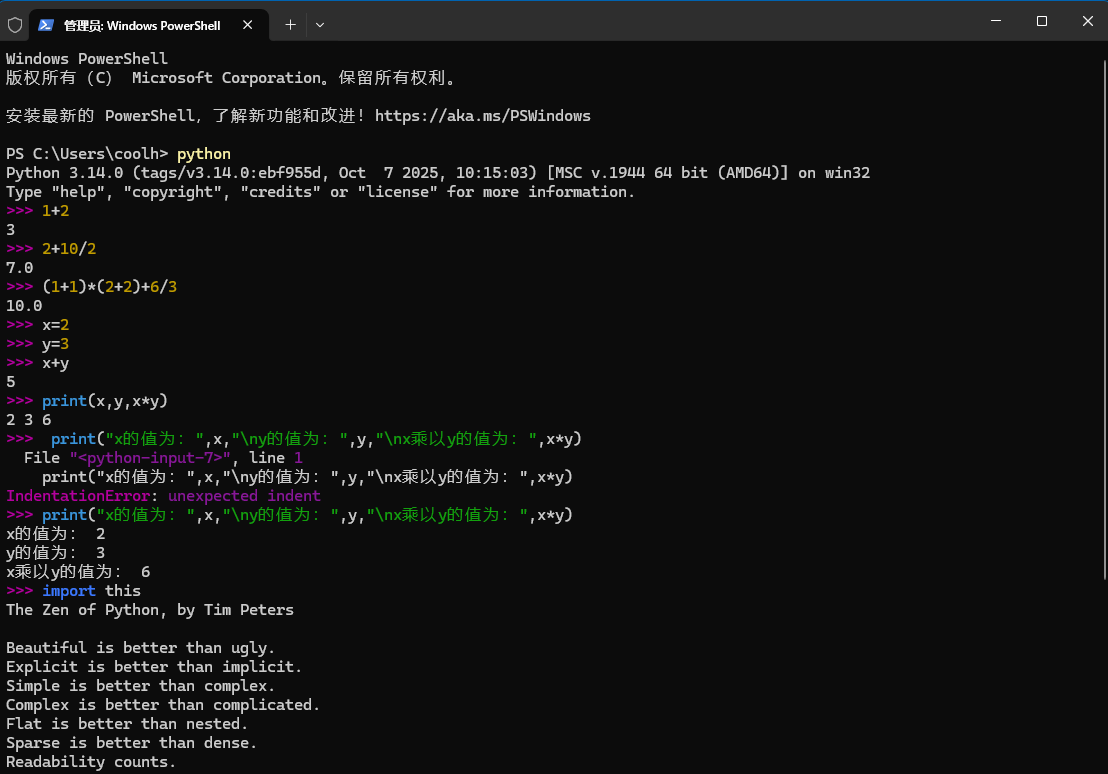
Task: Click the 'IndentationError: unexpected indent' message
Action: coord(163,496)
